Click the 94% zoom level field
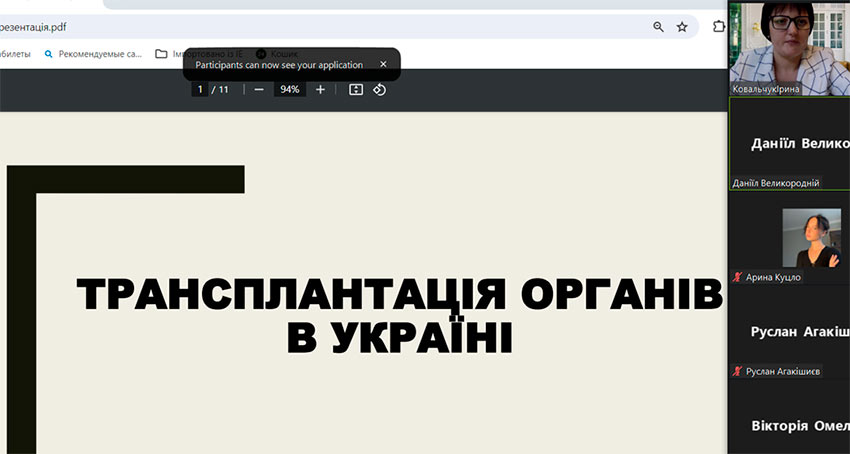This screenshot has height=454, width=850. coord(290,90)
